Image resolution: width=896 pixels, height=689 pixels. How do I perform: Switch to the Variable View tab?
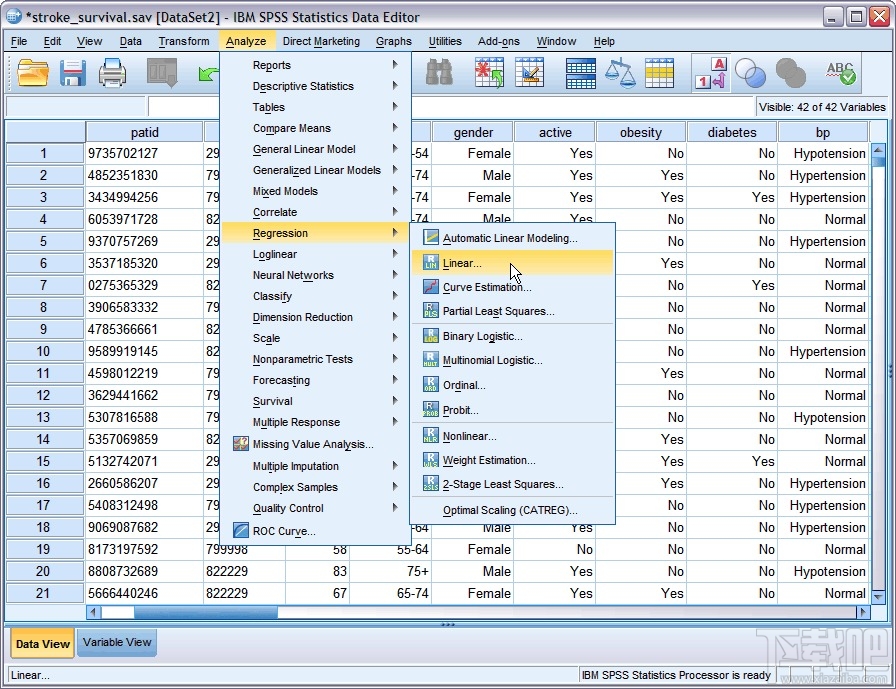tap(116, 643)
